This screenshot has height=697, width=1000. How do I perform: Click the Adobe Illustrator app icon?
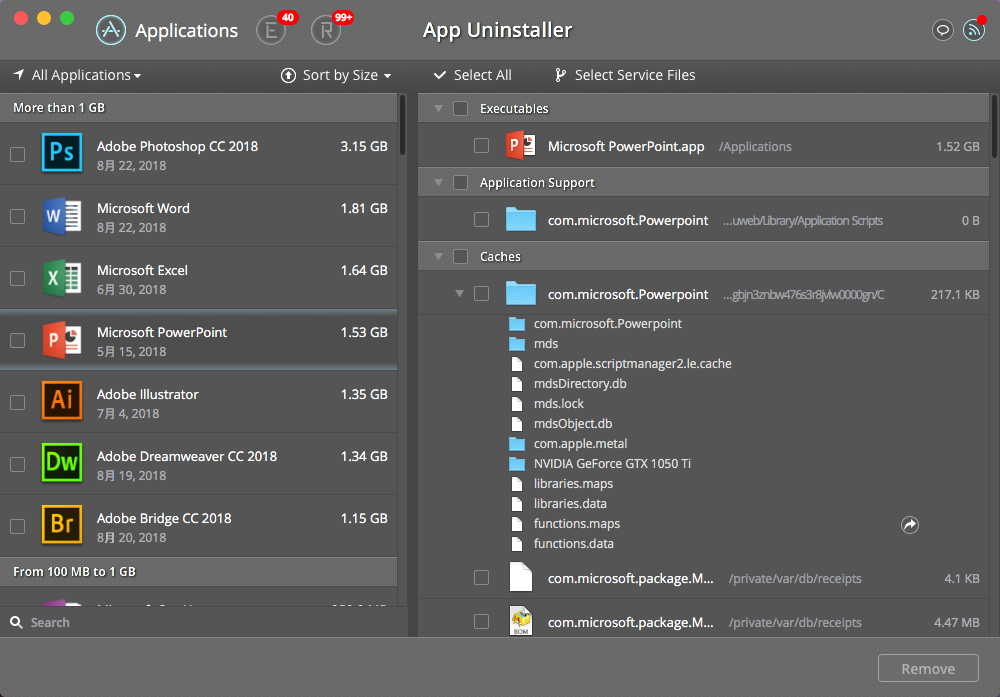[x=62, y=401]
